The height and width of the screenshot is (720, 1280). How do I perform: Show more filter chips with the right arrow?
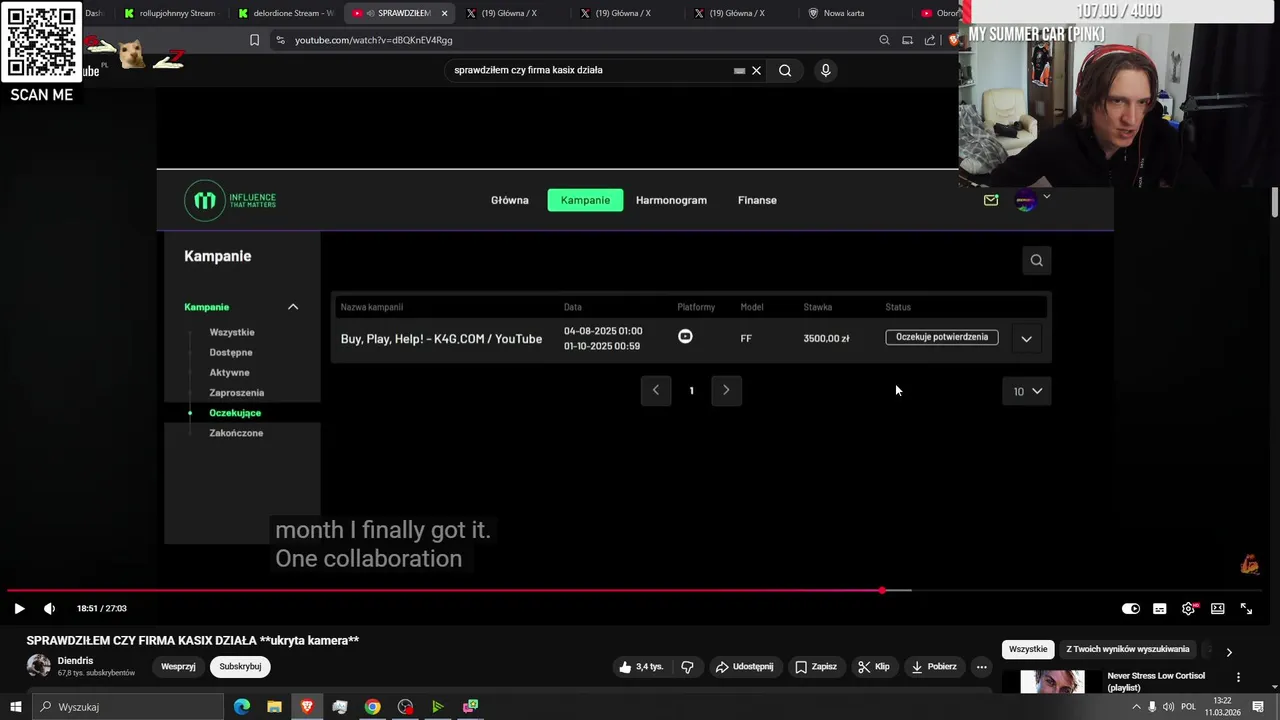[1229, 651]
